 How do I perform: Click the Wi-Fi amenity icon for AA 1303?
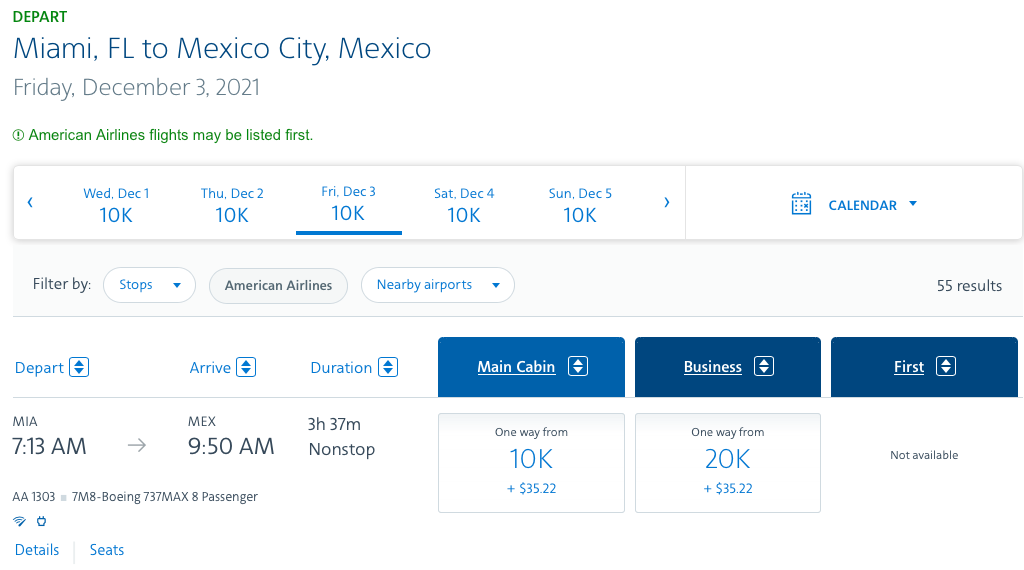coord(20,521)
